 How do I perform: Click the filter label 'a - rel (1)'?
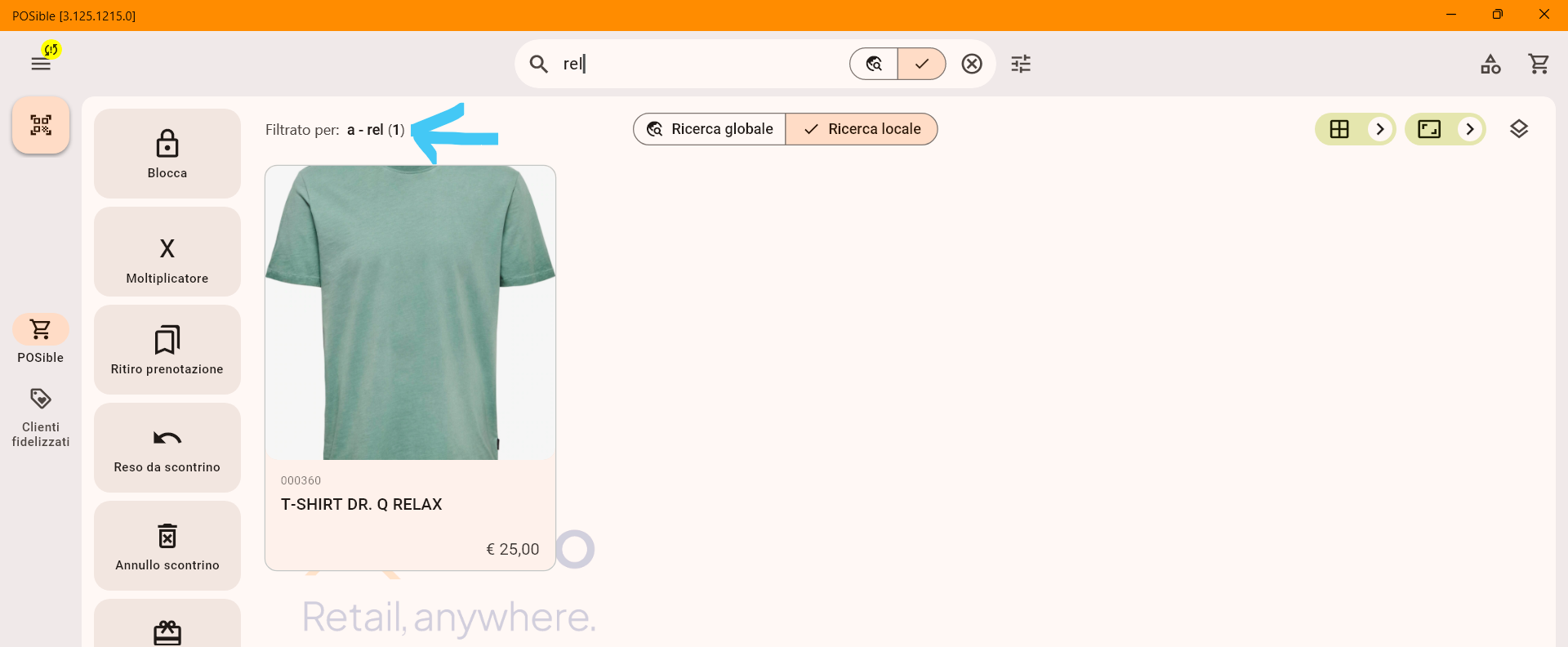pos(376,130)
